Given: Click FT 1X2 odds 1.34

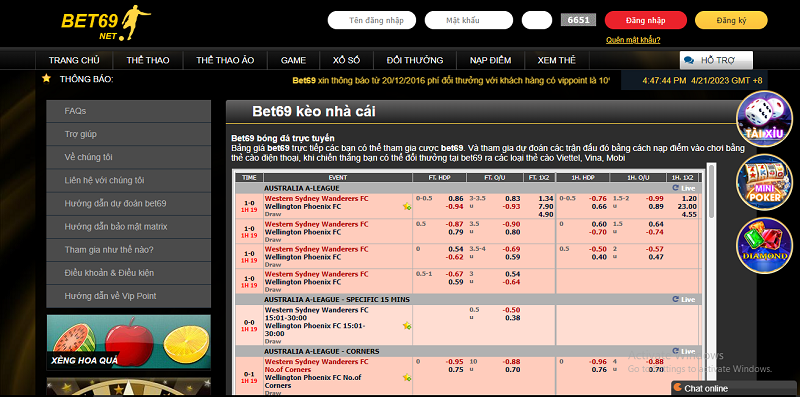Looking at the screenshot, I should click(x=545, y=198).
